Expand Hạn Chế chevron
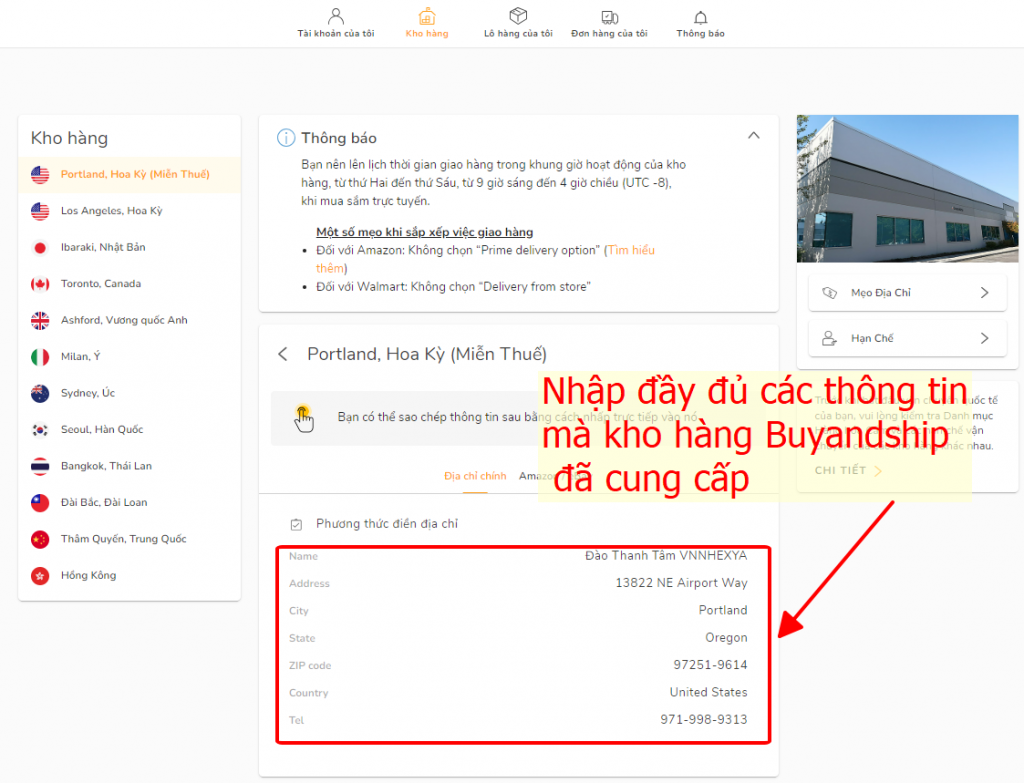Image resolution: width=1024 pixels, height=783 pixels. [x=984, y=338]
